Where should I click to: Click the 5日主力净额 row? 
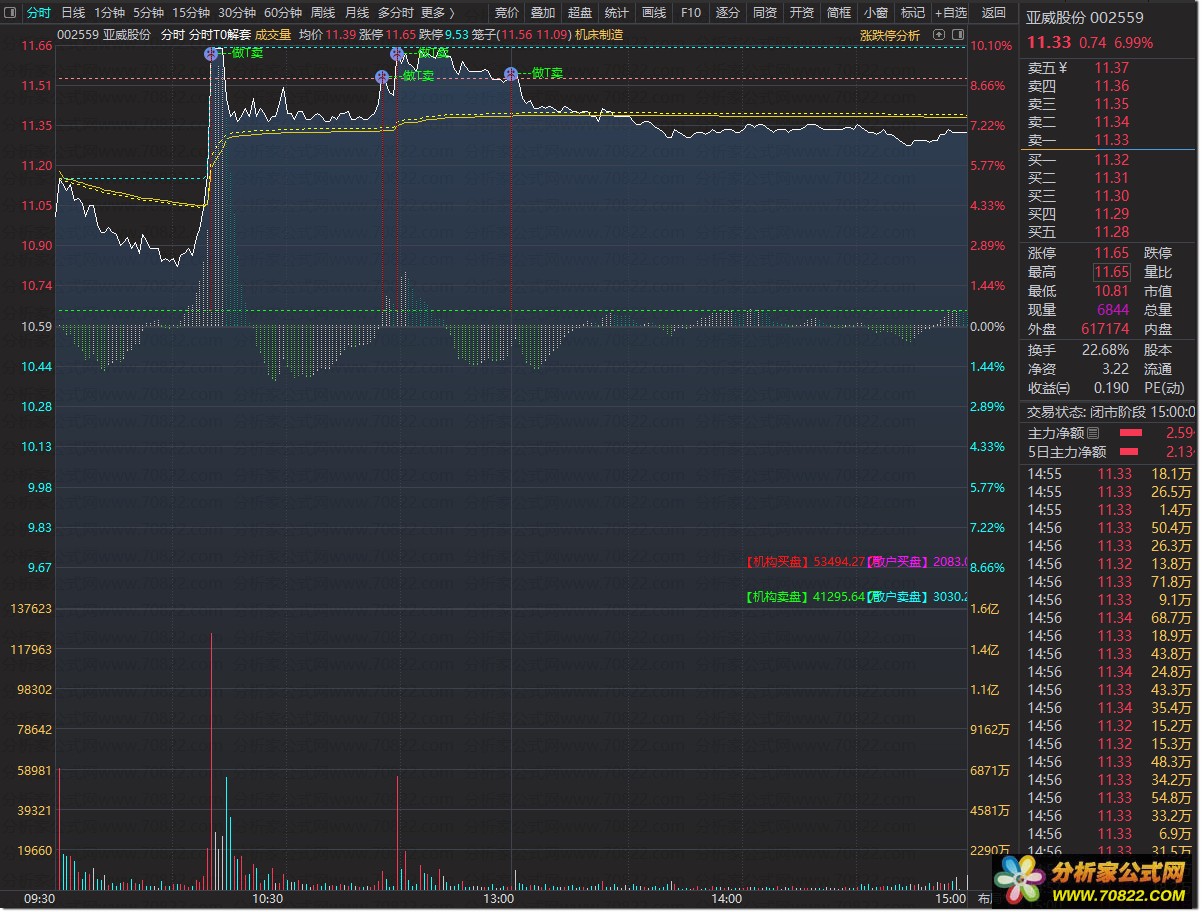pos(1111,452)
